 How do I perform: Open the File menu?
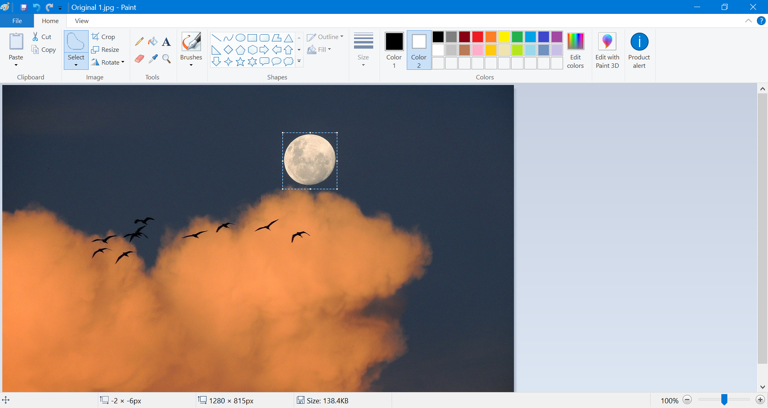(17, 21)
